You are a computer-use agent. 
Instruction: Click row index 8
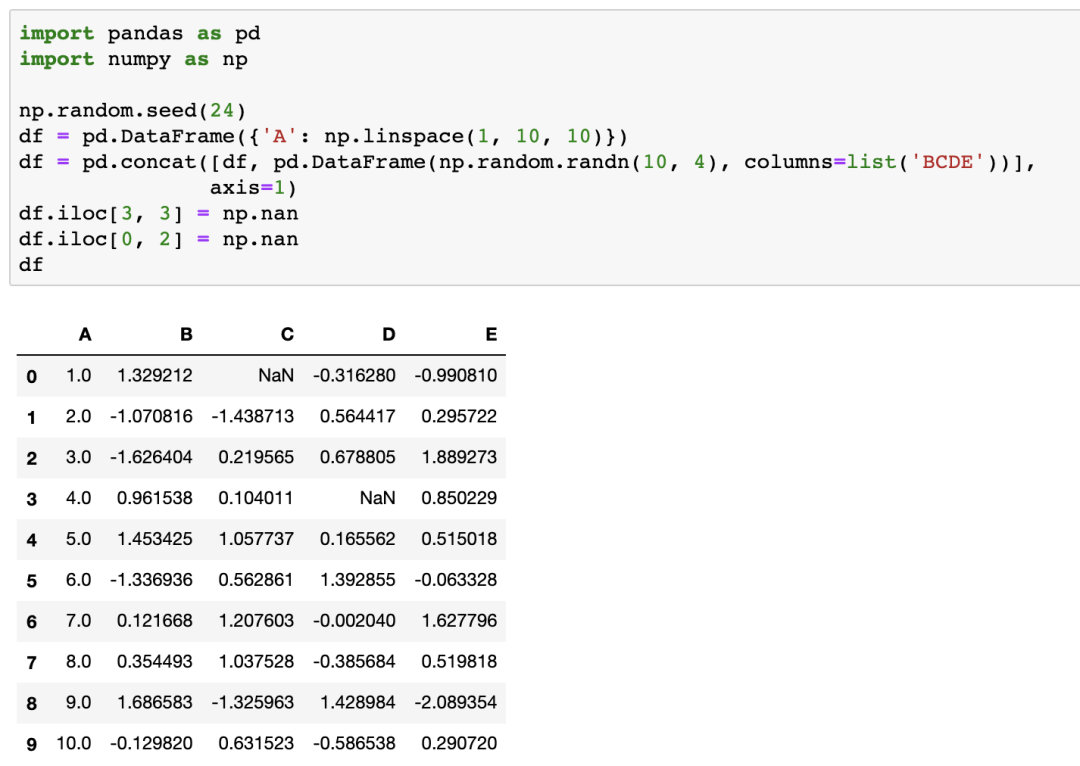coord(32,703)
